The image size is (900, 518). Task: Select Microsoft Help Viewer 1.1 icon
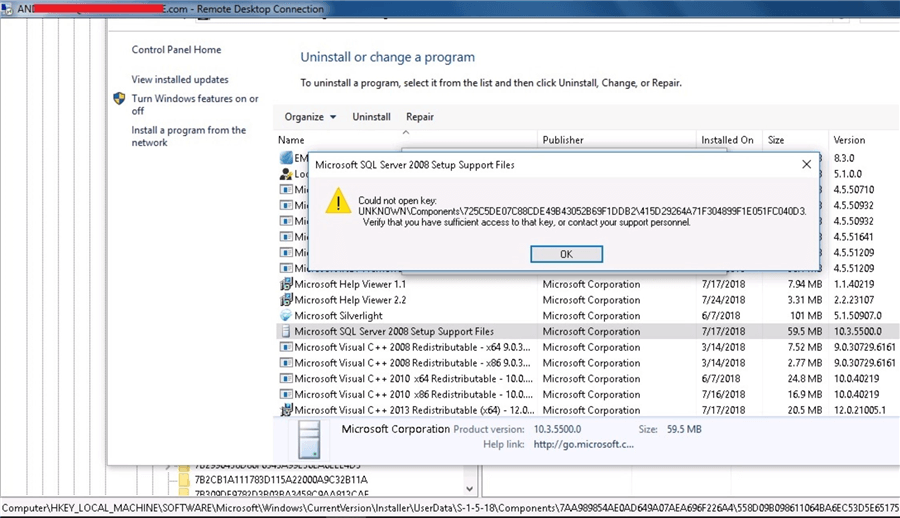[x=286, y=284]
